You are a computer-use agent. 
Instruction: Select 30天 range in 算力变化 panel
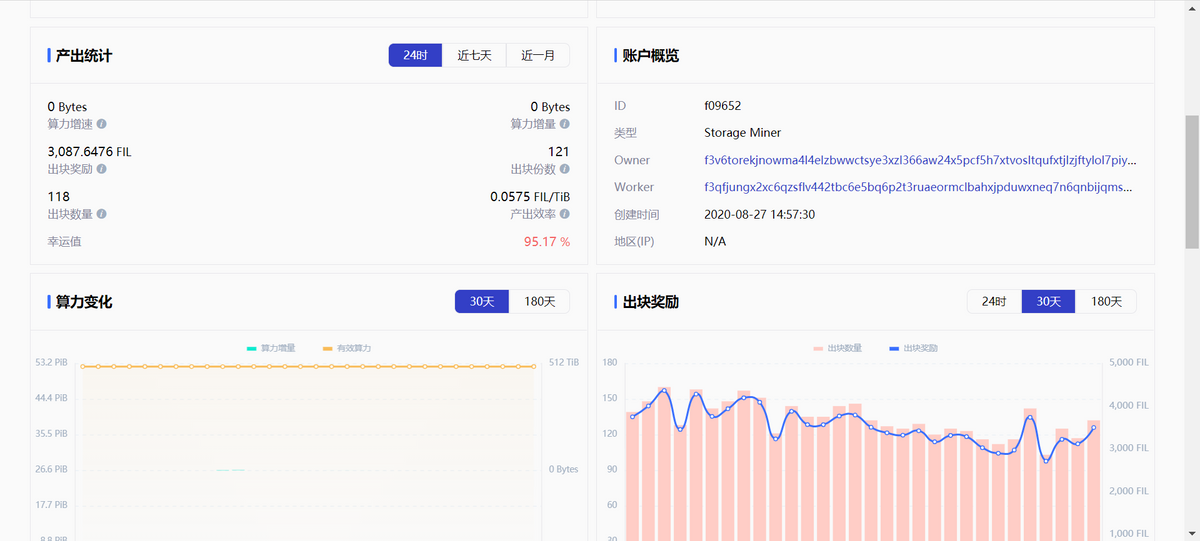point(482,302)
